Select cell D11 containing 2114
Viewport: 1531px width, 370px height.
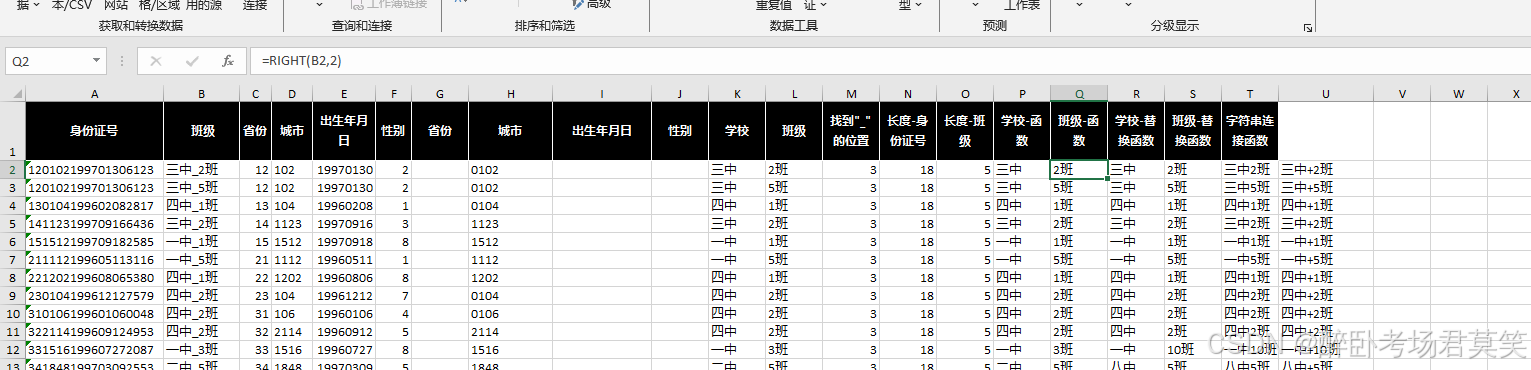(292, 332)
